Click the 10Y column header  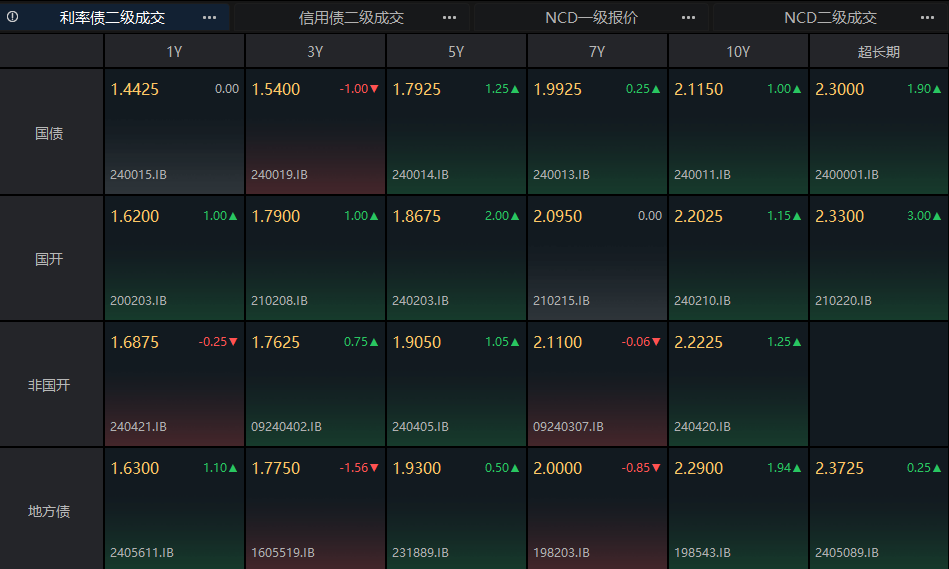click(738, 51)
